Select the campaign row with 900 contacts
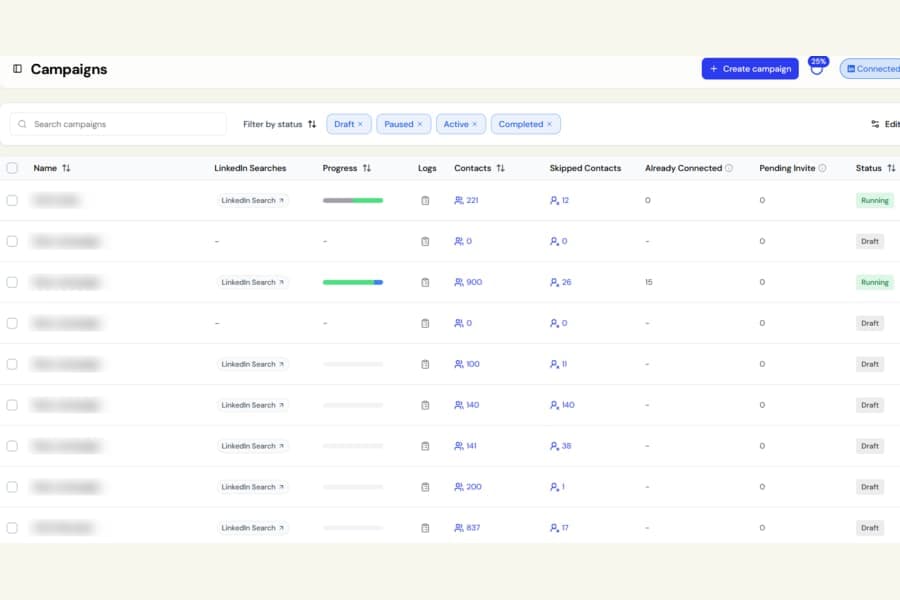This screenshot has height=600, width=900. pos(12,282)
